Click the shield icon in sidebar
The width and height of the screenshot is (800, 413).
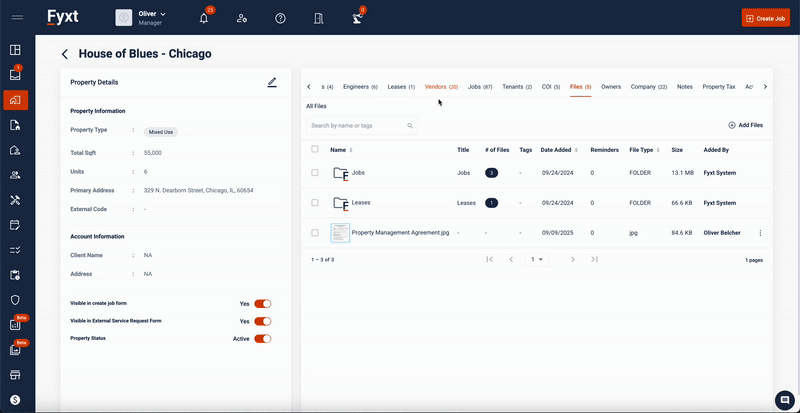pyautogui.click(x=15, y=300)
